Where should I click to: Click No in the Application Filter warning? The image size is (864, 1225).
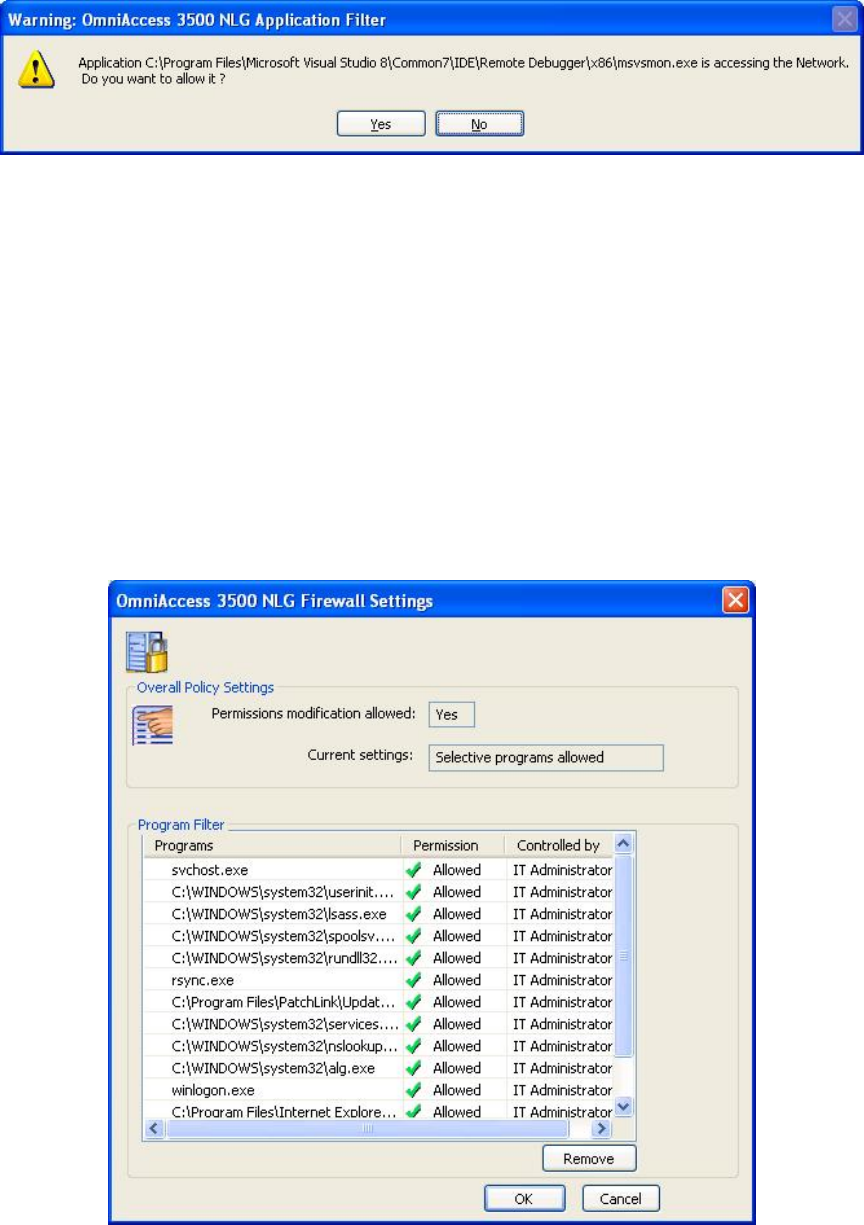click(479, 125)
